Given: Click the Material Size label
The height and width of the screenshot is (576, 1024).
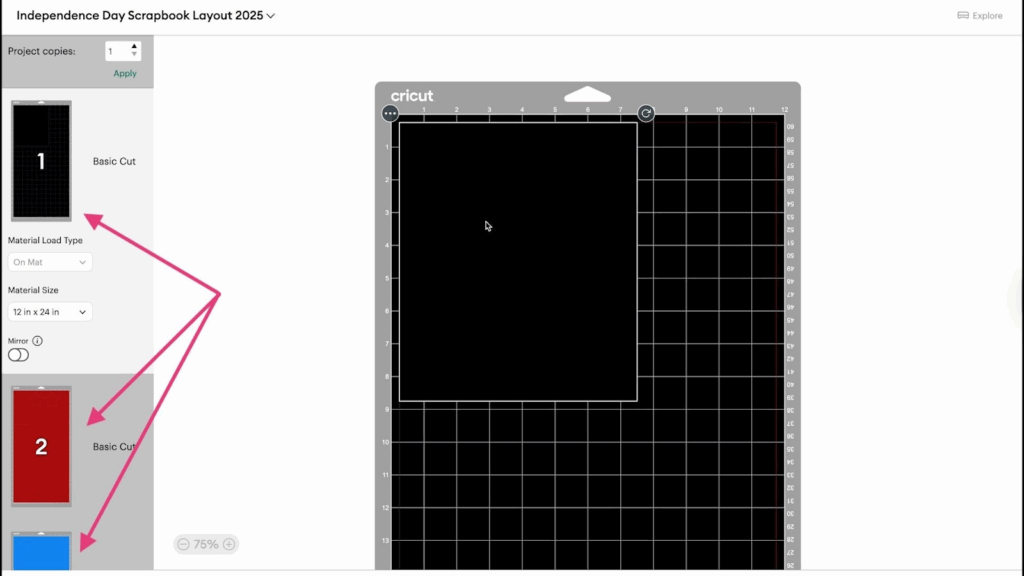Looking at the screenshot, I should 33,290.
